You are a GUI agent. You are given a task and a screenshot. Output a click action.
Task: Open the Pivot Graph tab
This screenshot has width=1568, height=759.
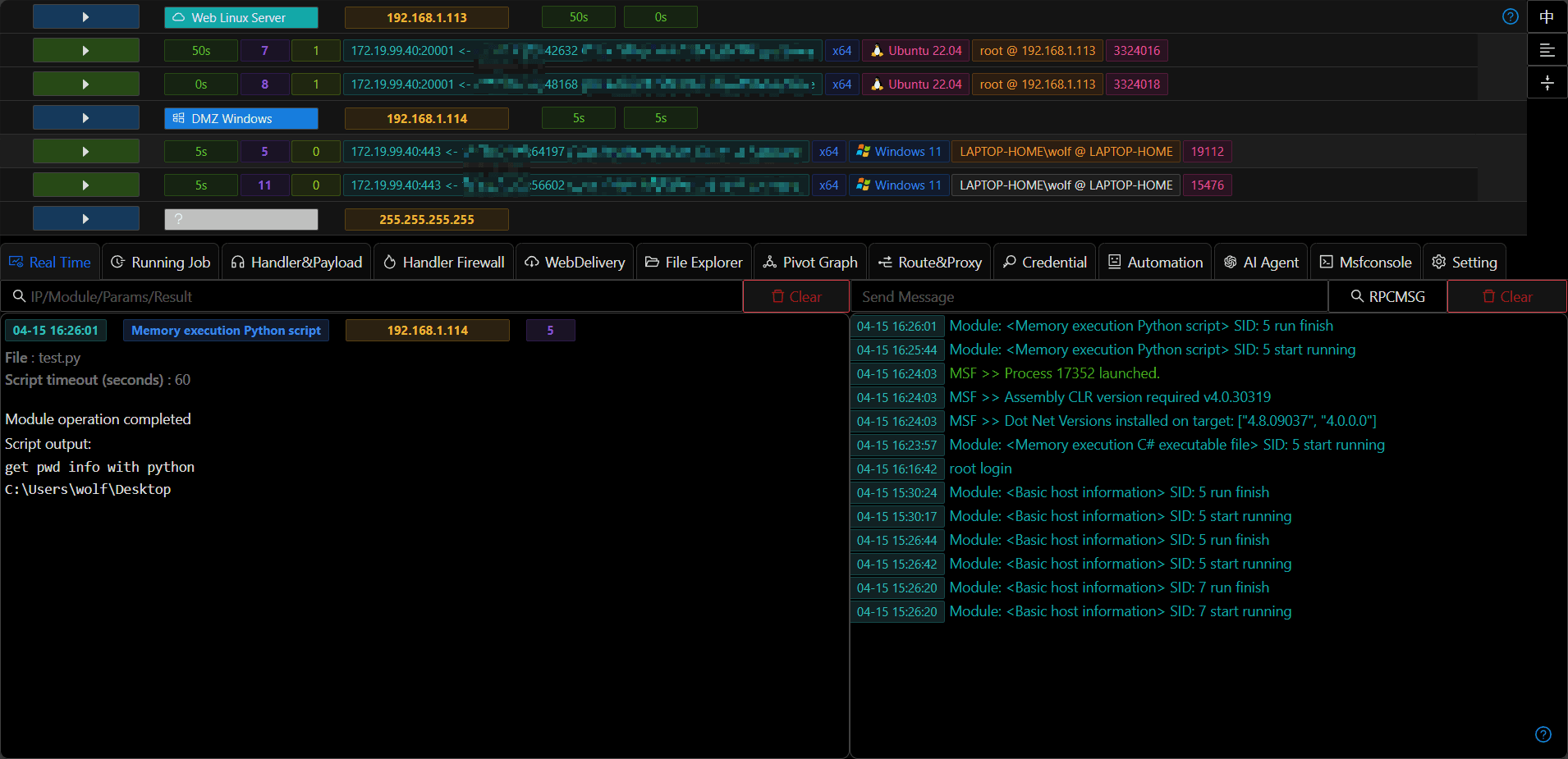pos(810,263)
